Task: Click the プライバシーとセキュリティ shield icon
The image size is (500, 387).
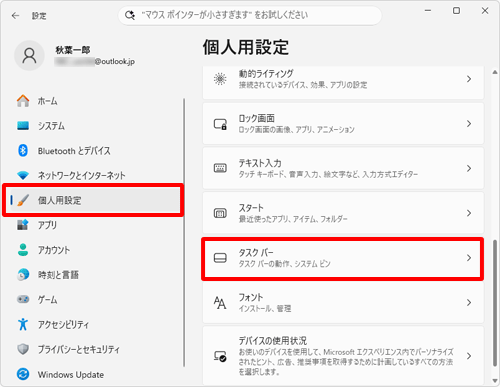Action: coord(23,349)
